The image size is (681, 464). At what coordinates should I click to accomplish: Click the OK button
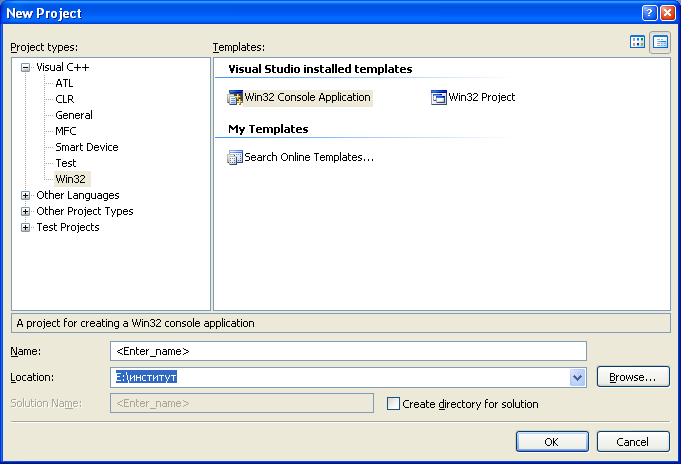pyautogui.click(x=552, y=442)
